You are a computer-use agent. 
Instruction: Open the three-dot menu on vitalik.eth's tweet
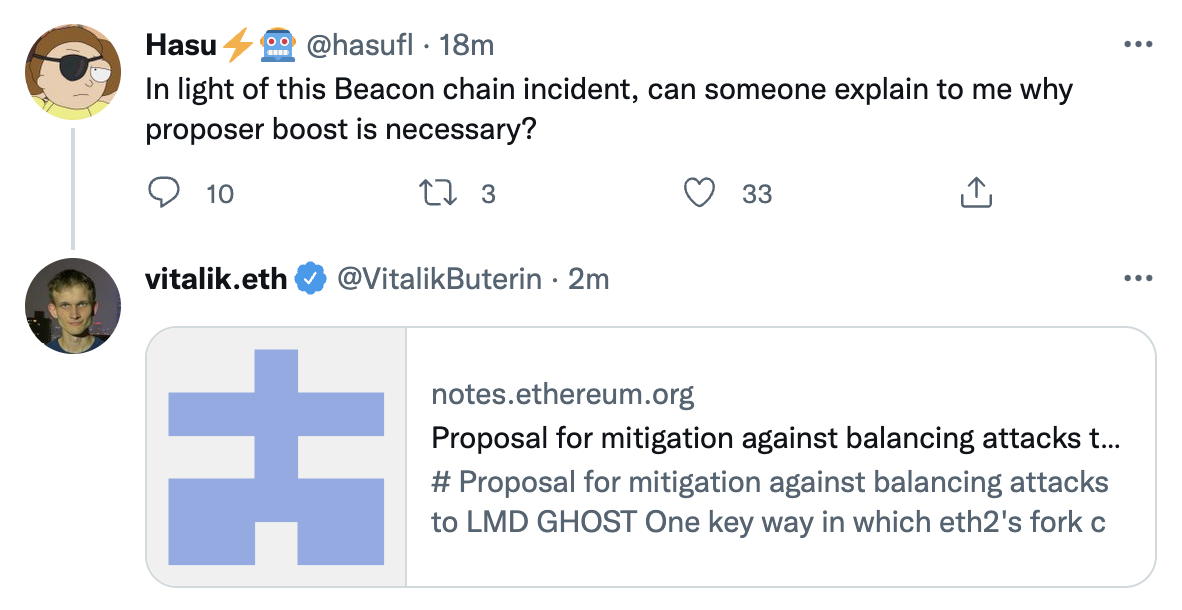click(1138, 278)
